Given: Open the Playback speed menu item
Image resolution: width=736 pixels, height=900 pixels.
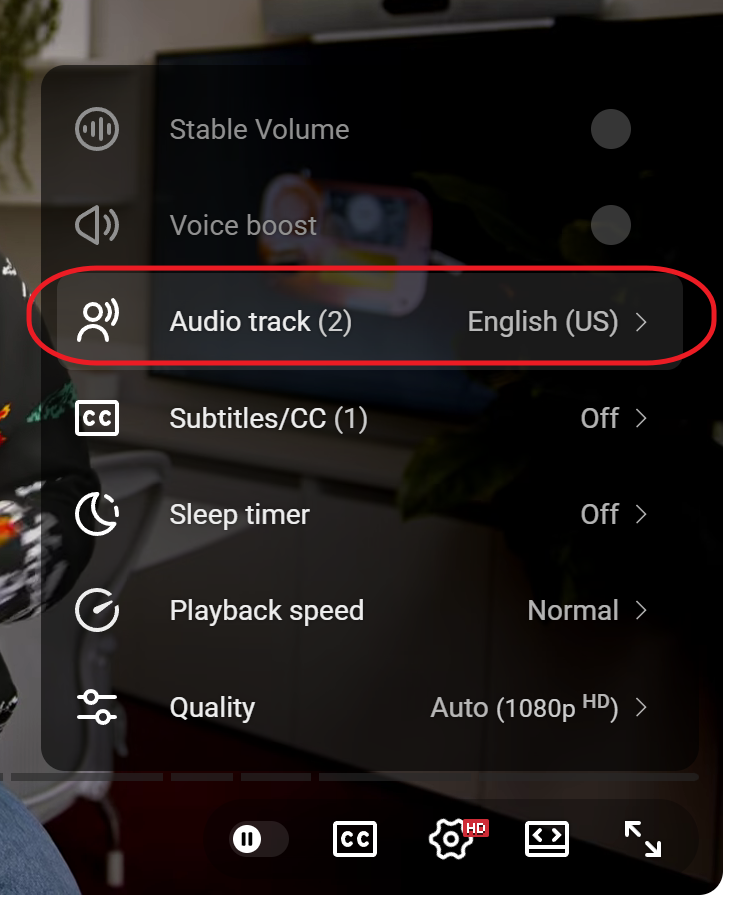Looking at the screenshot, I should click(x=370, y=610).
